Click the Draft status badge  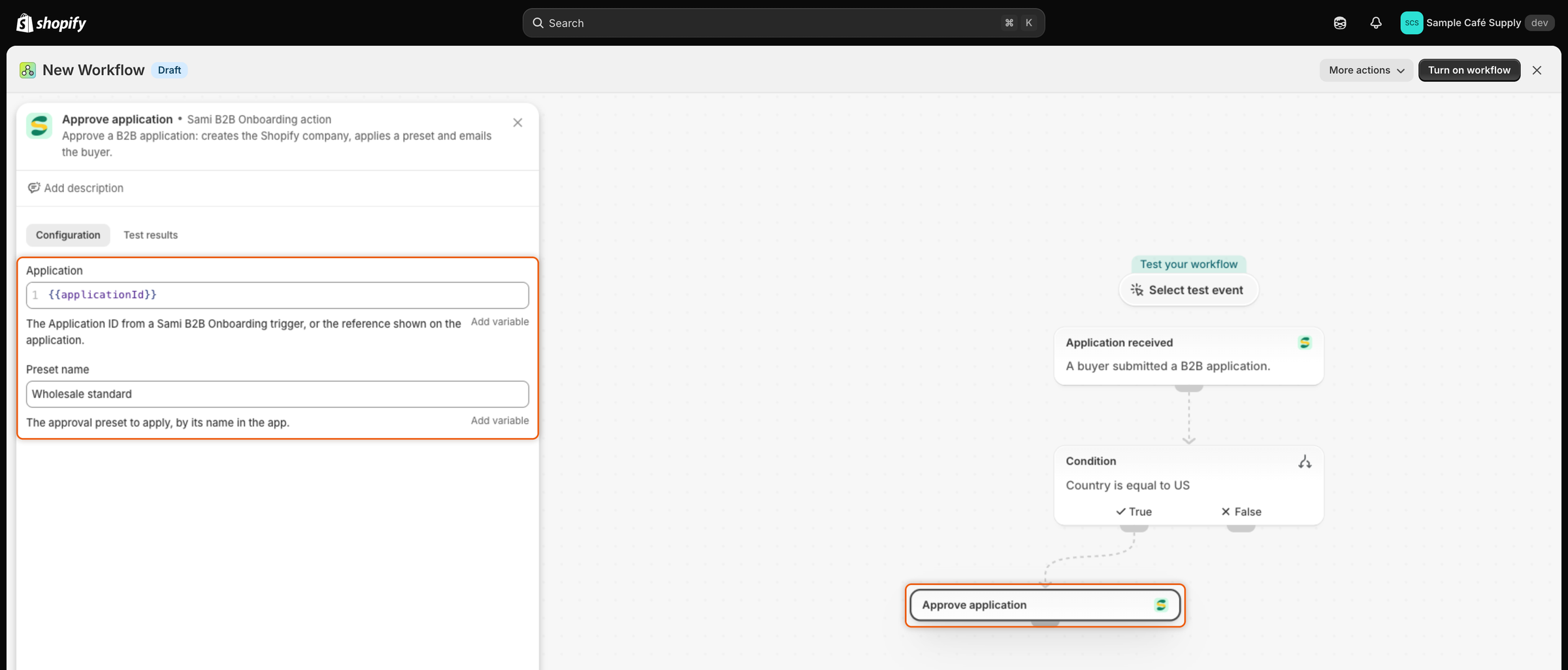[x=169, y=70]
